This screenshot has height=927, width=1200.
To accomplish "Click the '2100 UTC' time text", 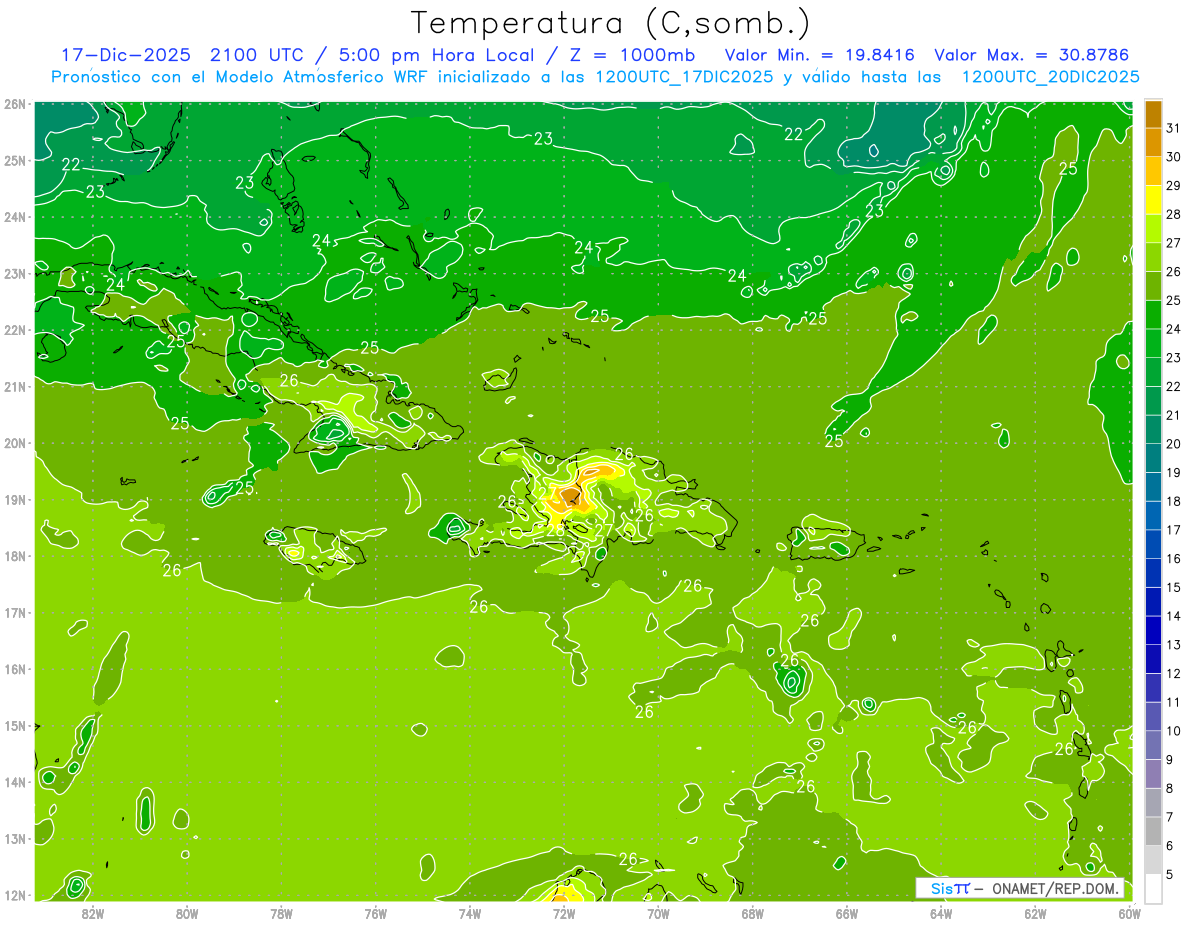I will [x=258, y=55].
